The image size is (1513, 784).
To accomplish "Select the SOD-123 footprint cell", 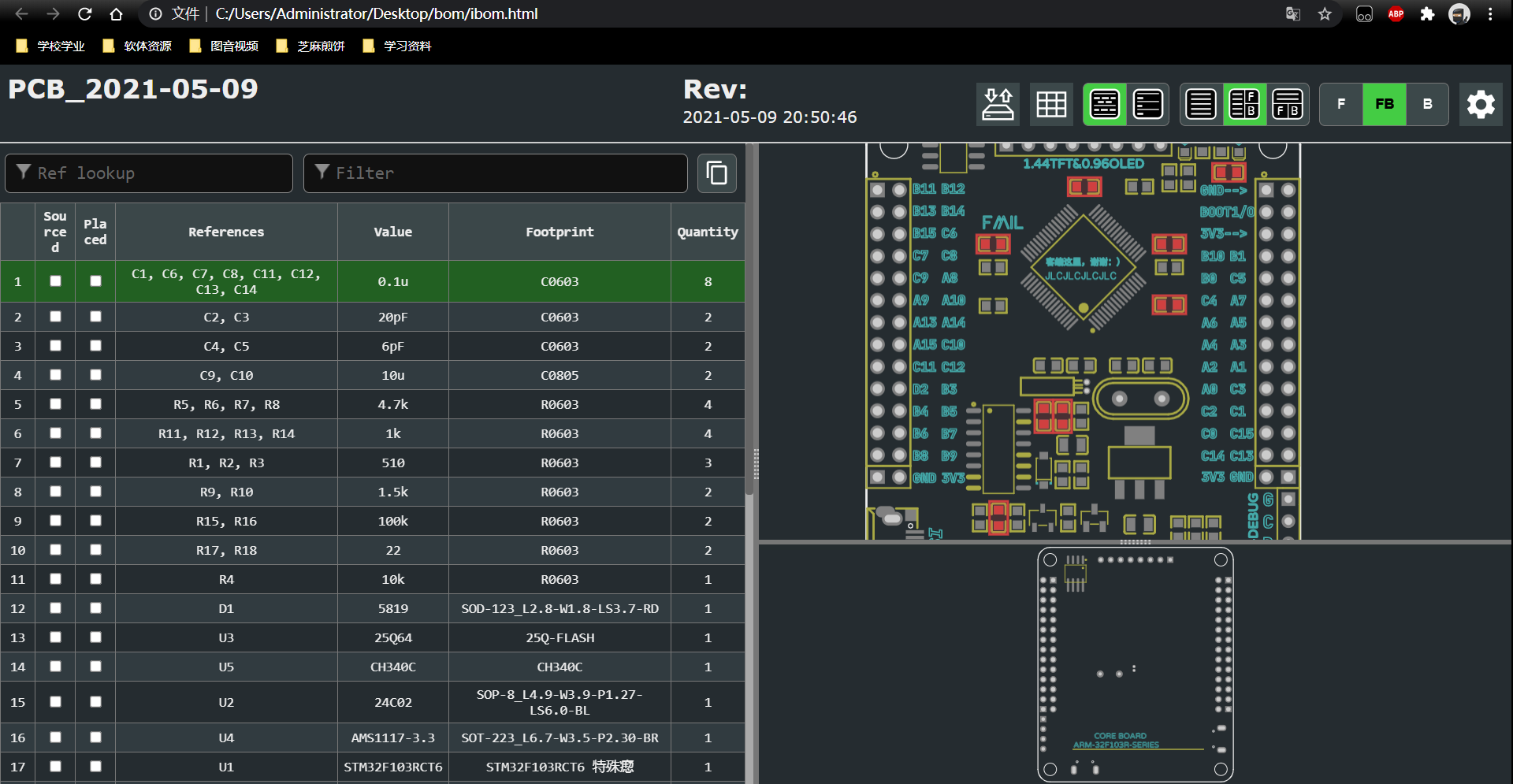I will 559,608.
